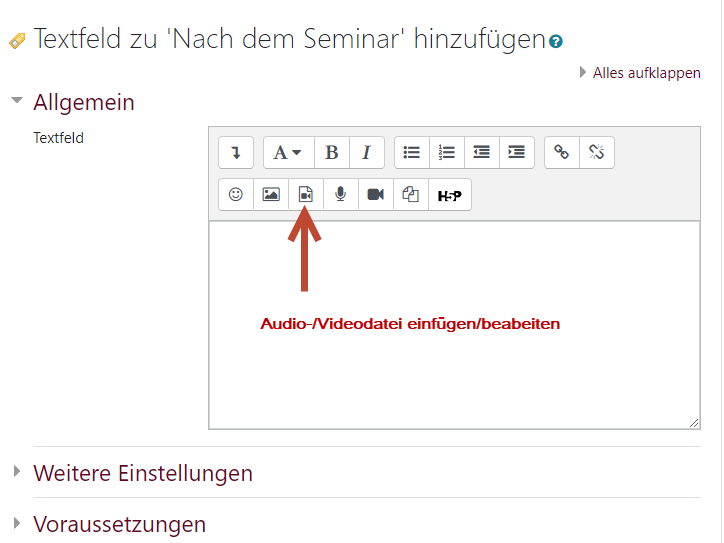
Task: Record audio with the microphone icon
Action: [341, 195]
